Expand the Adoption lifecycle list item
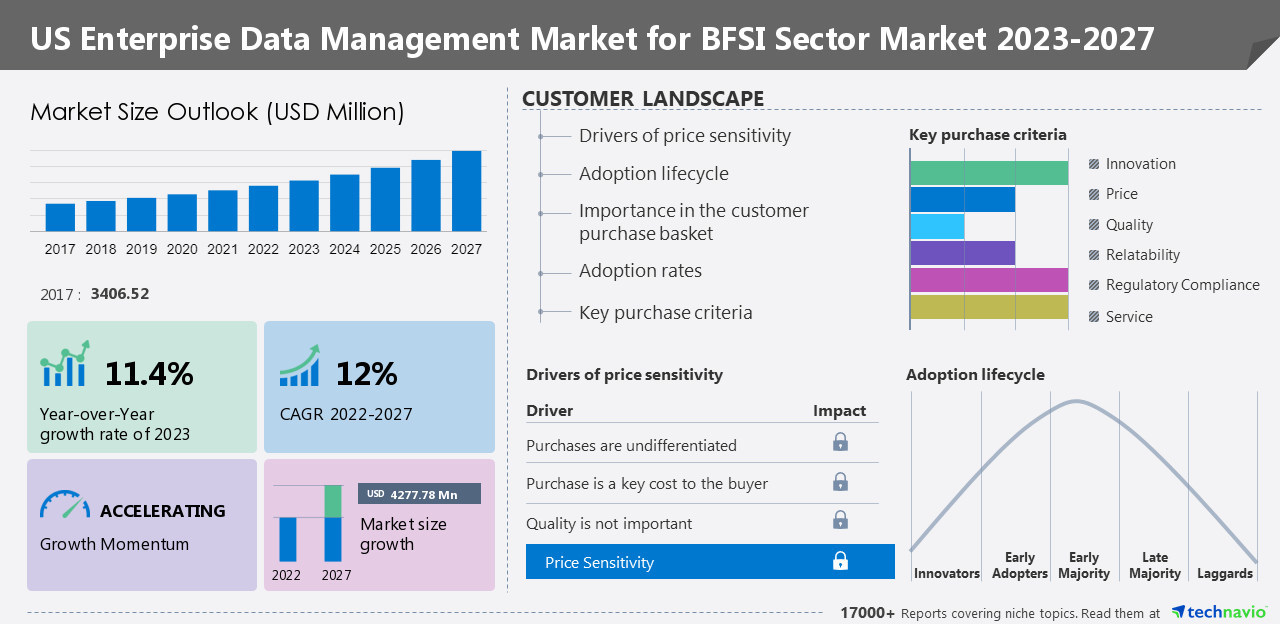The image size is (1280, 624). [x=654, y=173]
